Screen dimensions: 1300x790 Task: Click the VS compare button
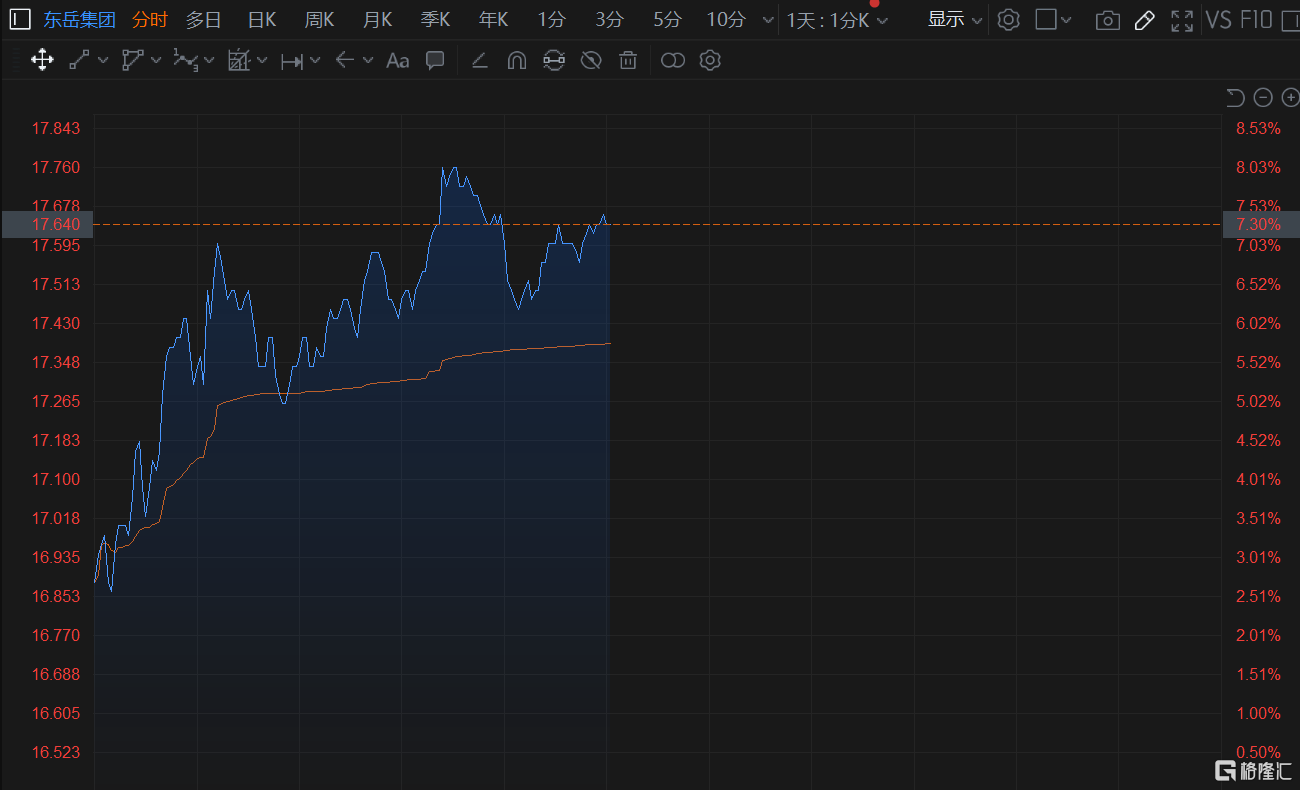[1219, 20]
